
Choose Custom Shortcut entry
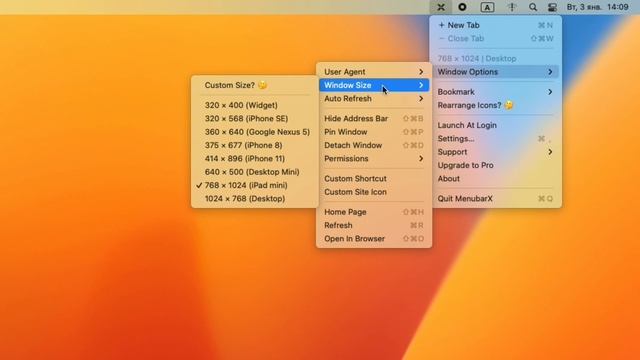click(x=374, y=179)
